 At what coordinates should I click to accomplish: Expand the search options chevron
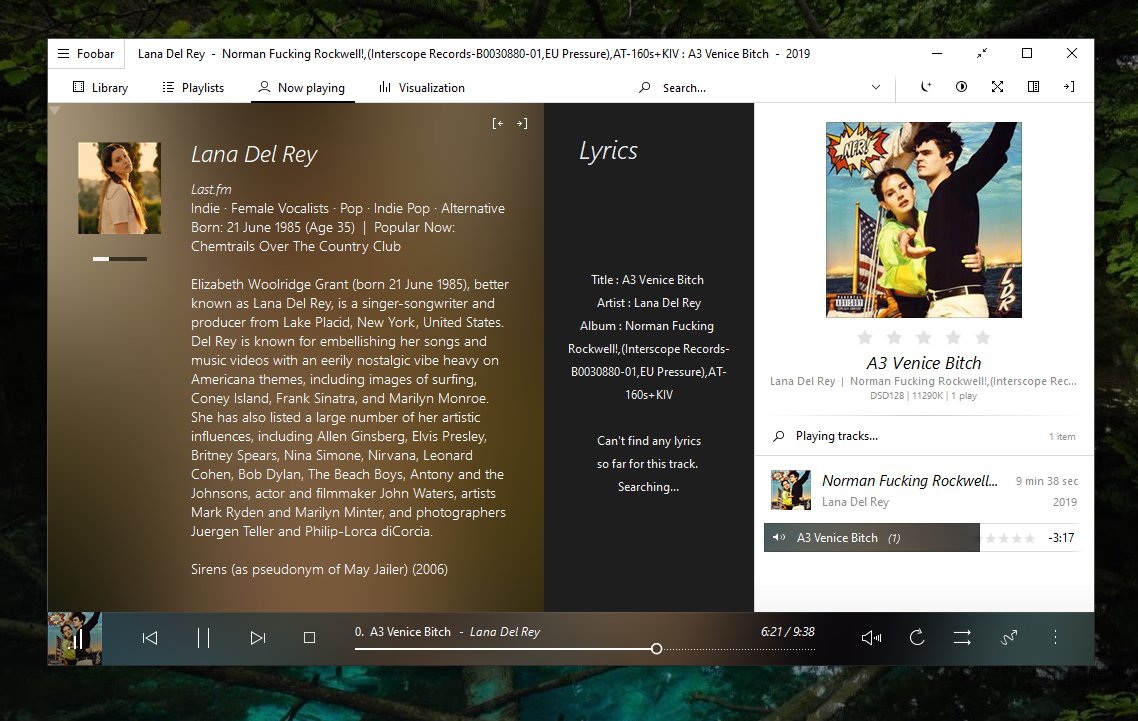point(876,87)
